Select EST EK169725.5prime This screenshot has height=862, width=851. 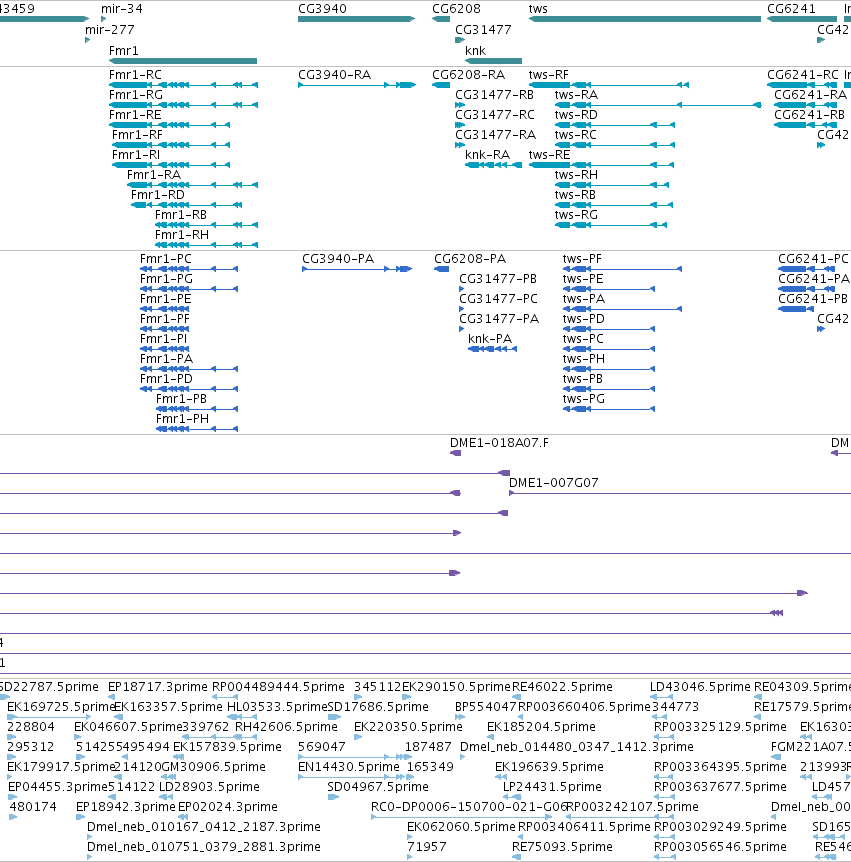click(60, 706)
